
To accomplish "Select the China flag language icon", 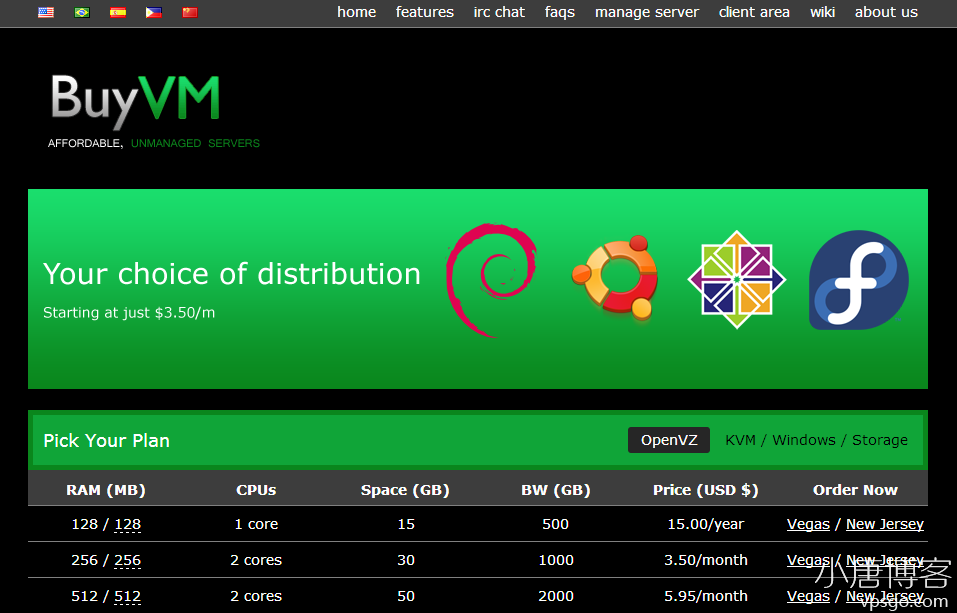I will [x=190, y=12].
